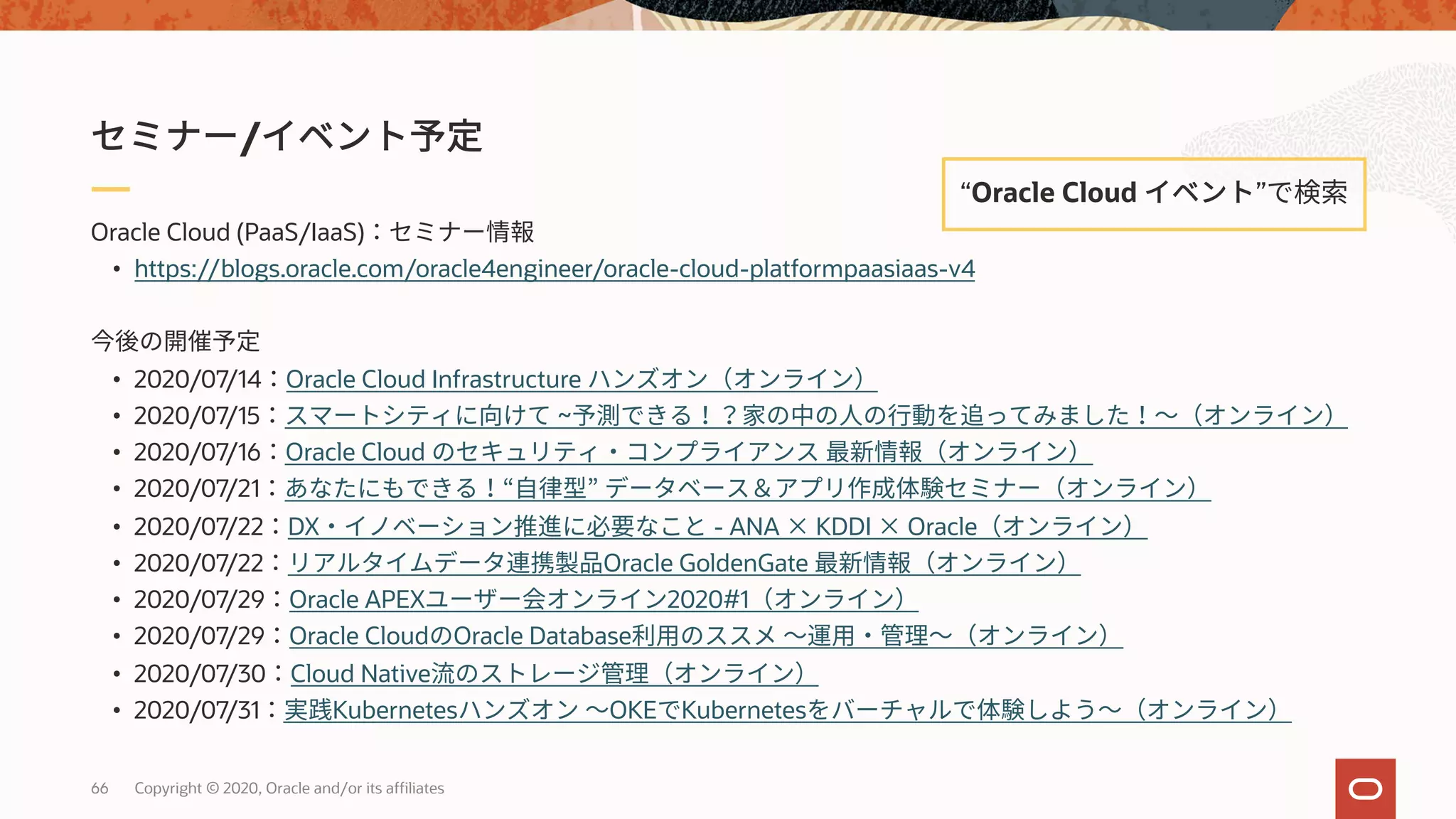Click the Oracle logo icon
Viewport: 1456px width, 819px height.
click(1365, 788)
